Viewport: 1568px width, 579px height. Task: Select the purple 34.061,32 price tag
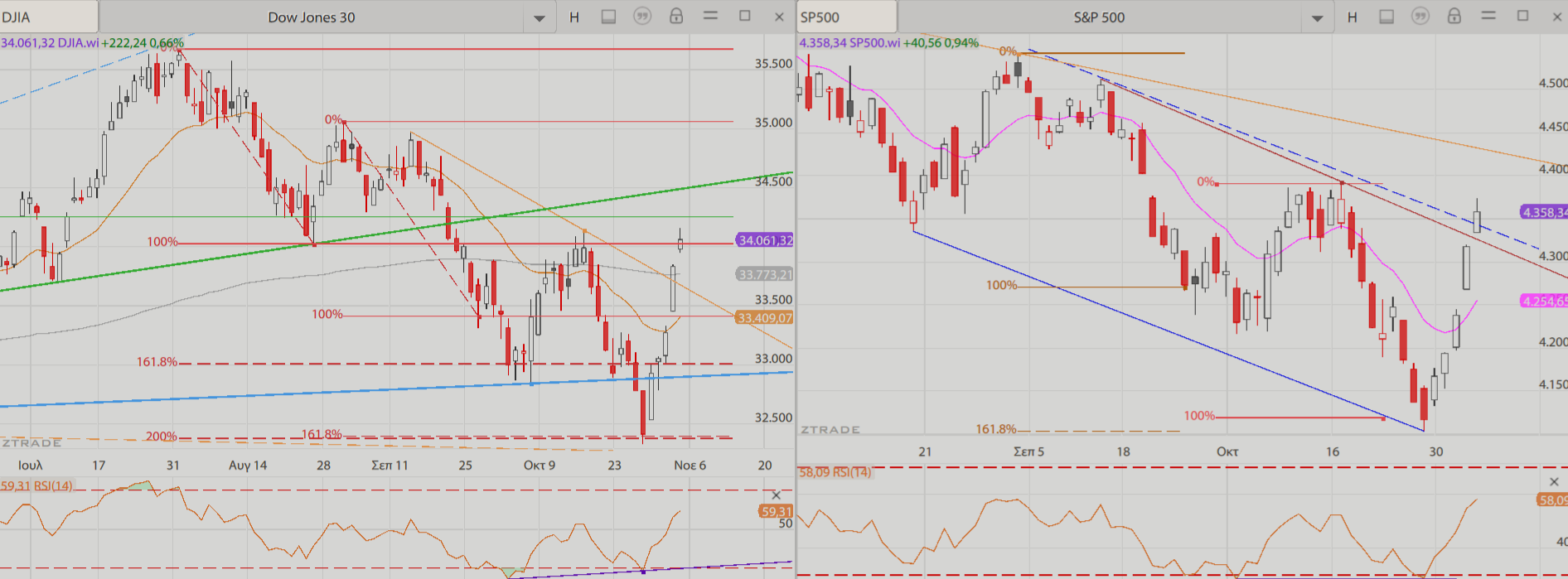[764, 240]
